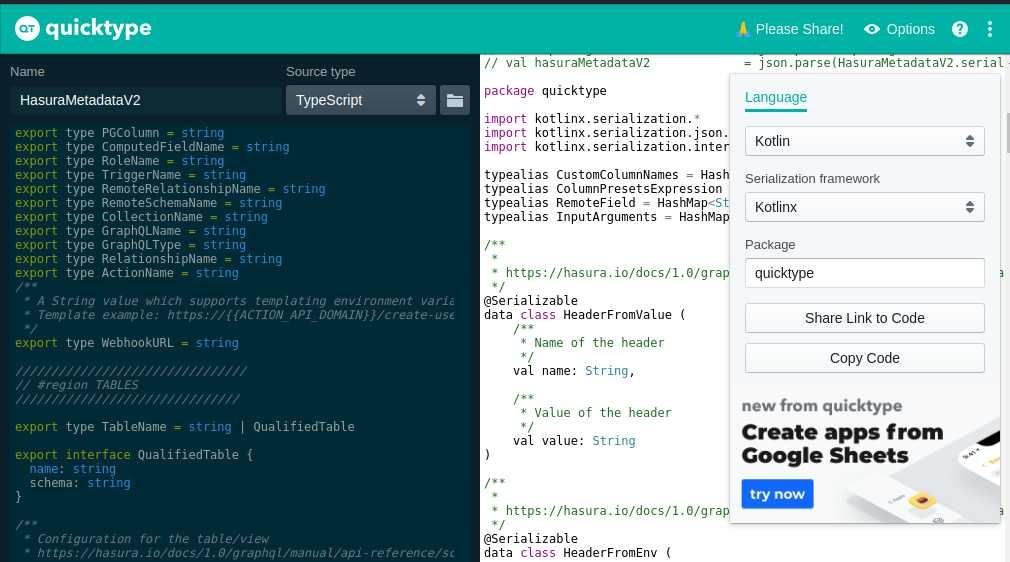Click the right-edge vertical scrollbar
This screenshot has width=1010, height=562.
click(x=1007, y=132)
